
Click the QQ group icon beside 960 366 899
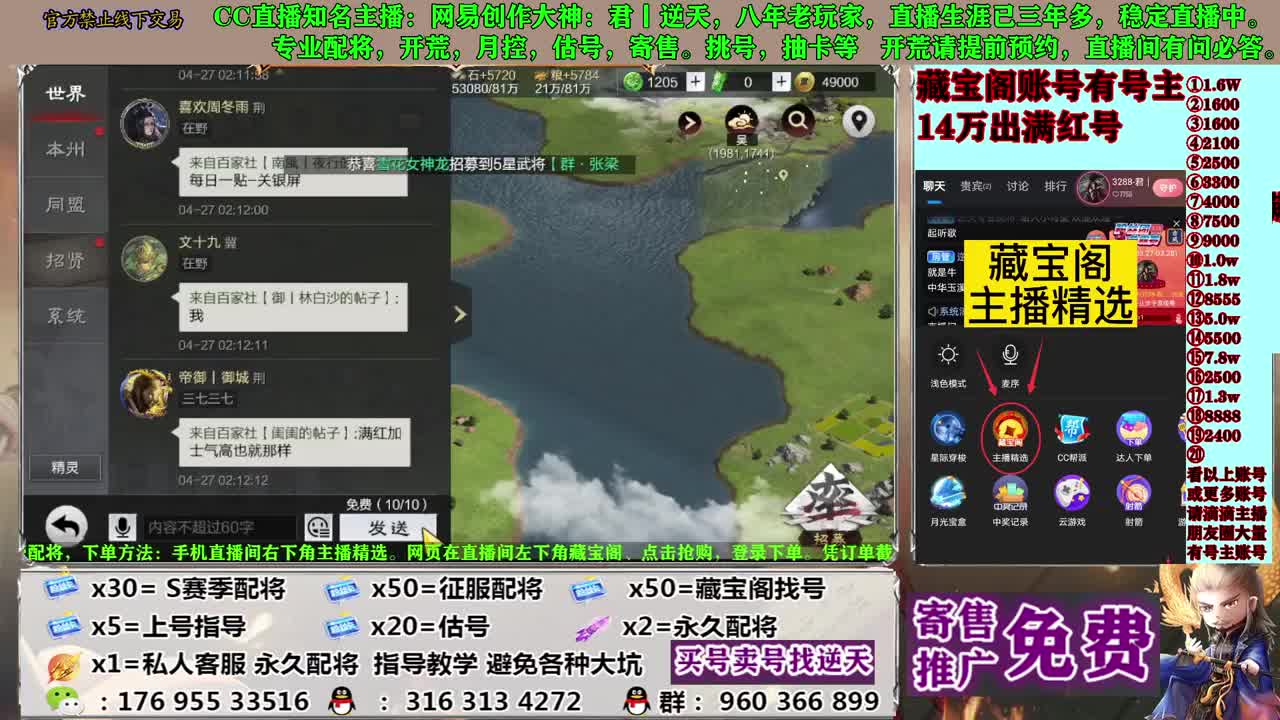tap(637, 701)
